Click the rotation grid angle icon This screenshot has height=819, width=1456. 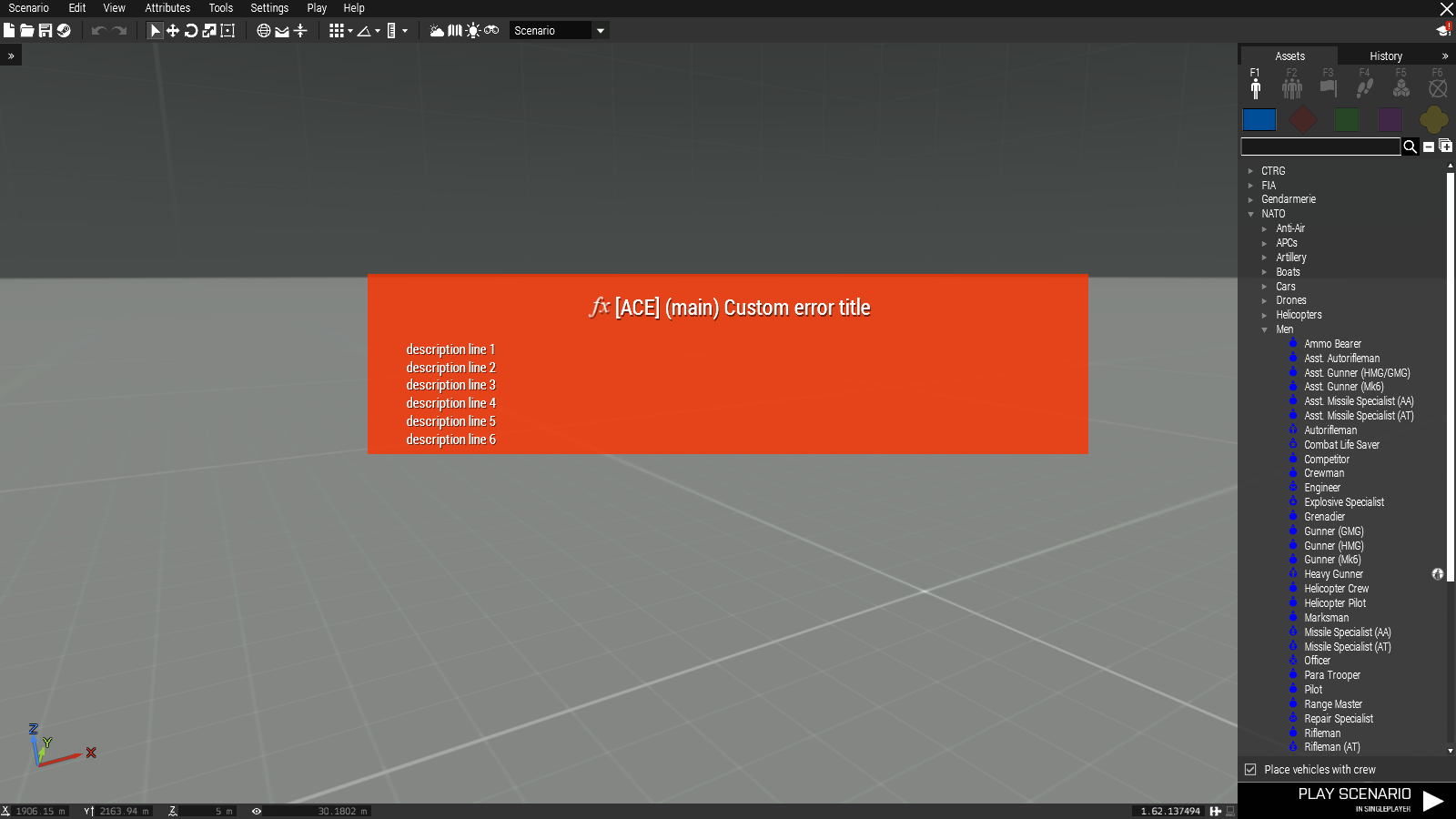click(x=364, y=30)
